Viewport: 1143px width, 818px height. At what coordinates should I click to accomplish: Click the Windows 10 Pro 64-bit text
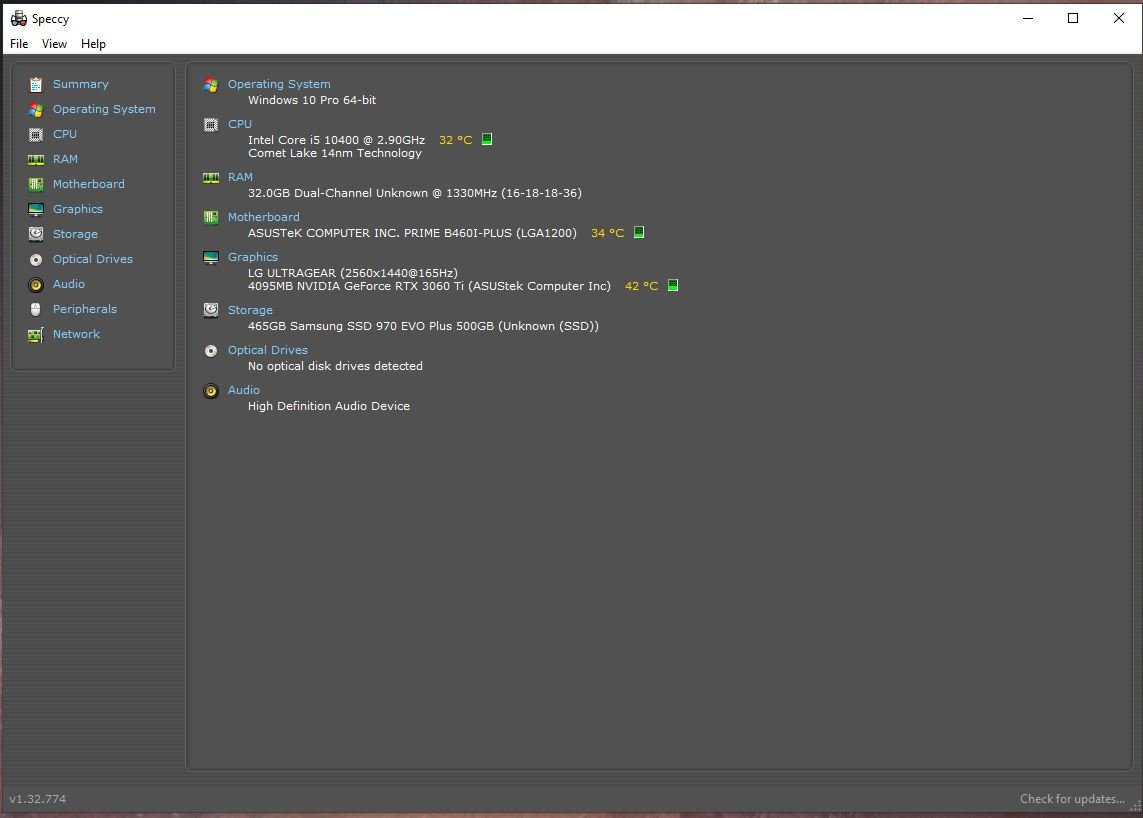click(x=312, y=100)
